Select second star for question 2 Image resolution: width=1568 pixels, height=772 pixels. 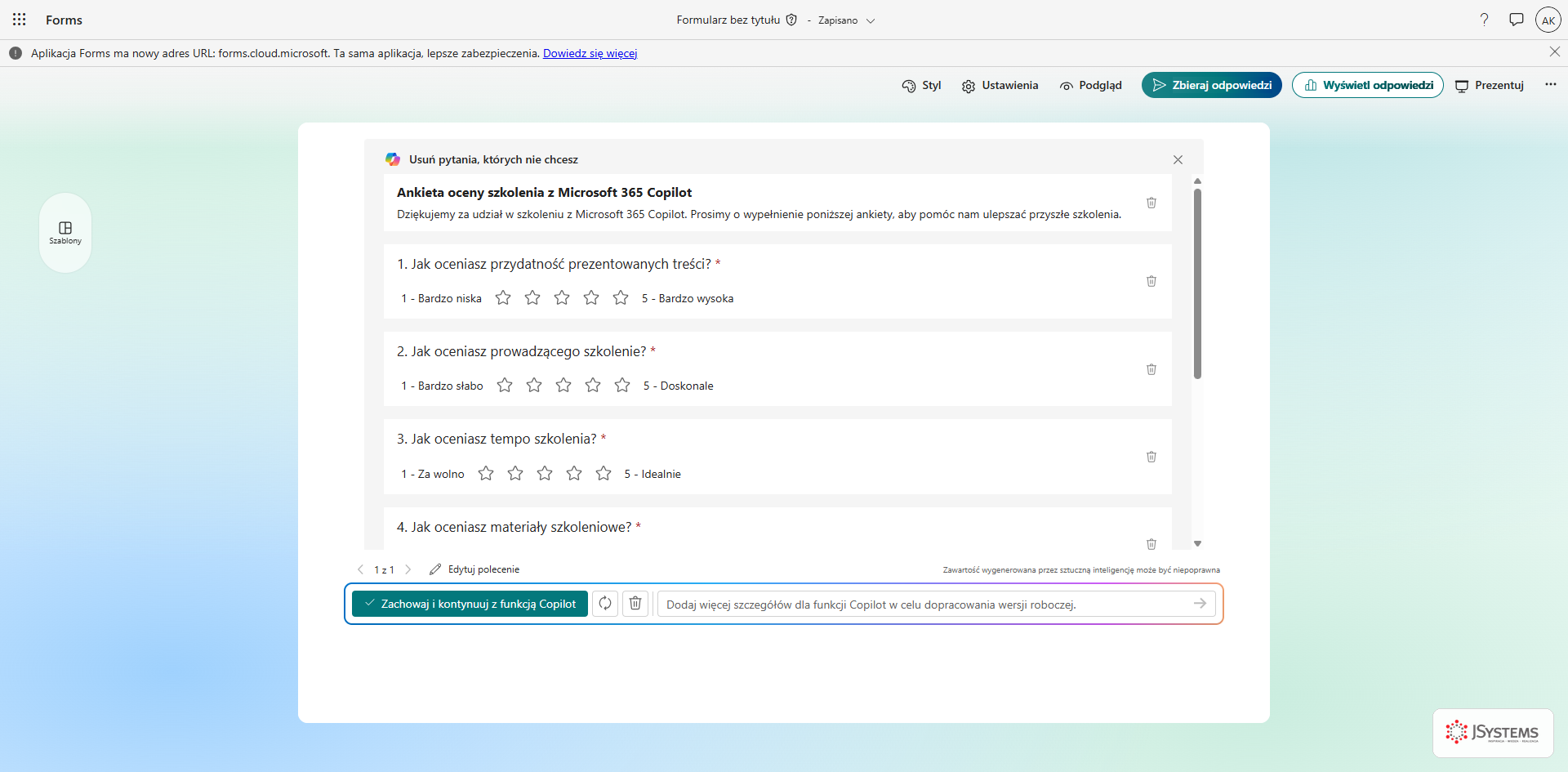pyautogui.click(x=534, y=385)
